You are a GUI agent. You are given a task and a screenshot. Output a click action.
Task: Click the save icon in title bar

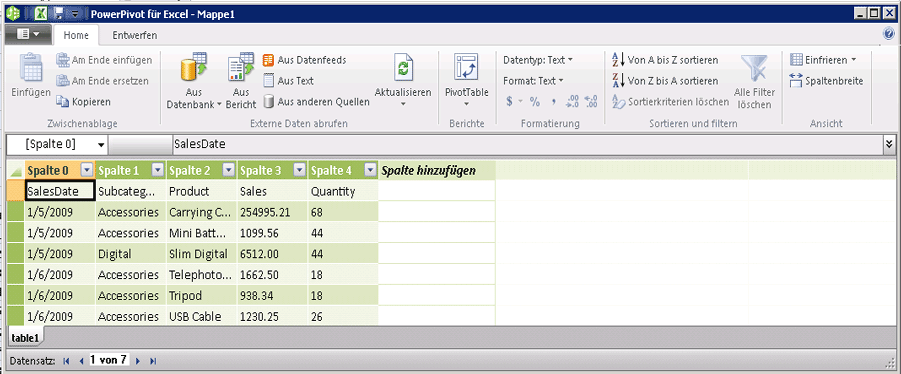pos(59,13)
